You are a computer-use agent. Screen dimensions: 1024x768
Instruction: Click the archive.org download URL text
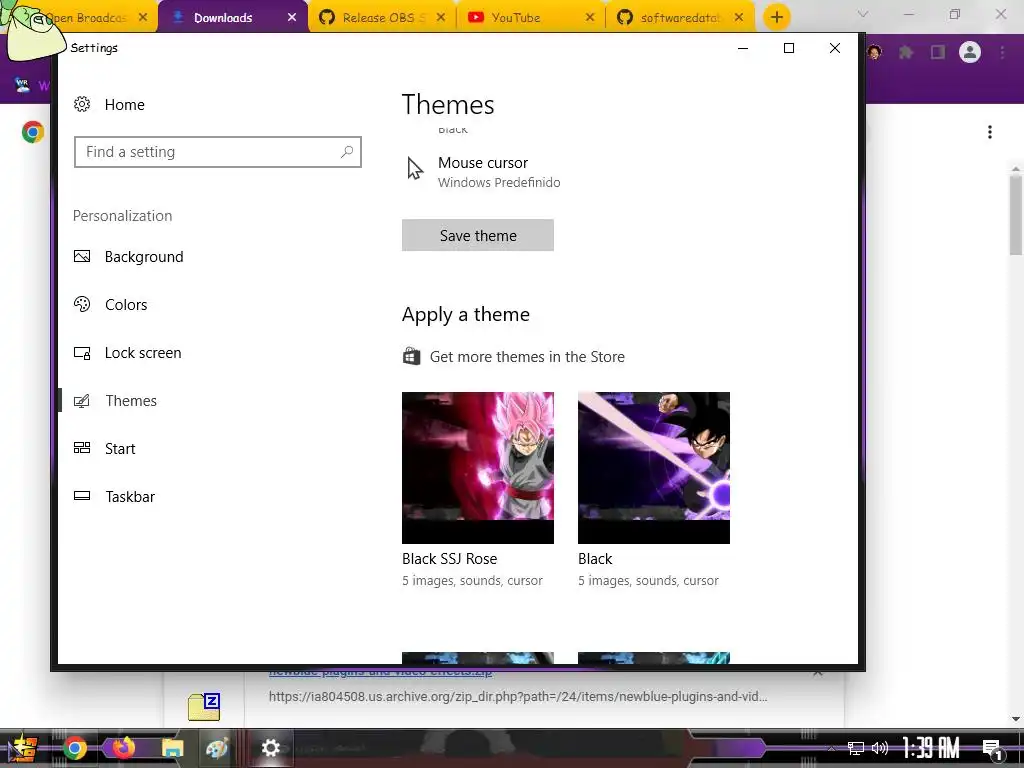518,696
